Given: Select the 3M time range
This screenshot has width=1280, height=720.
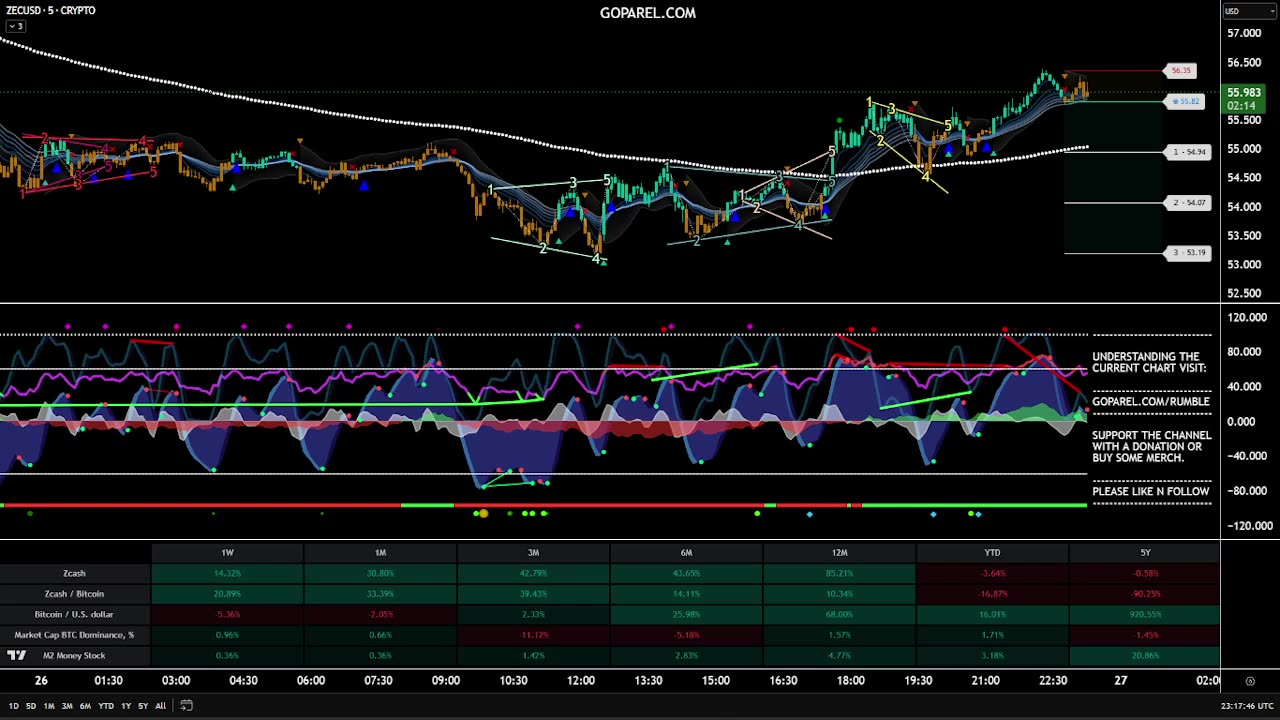Looking at the screenshot, I should tap(67, 706).
